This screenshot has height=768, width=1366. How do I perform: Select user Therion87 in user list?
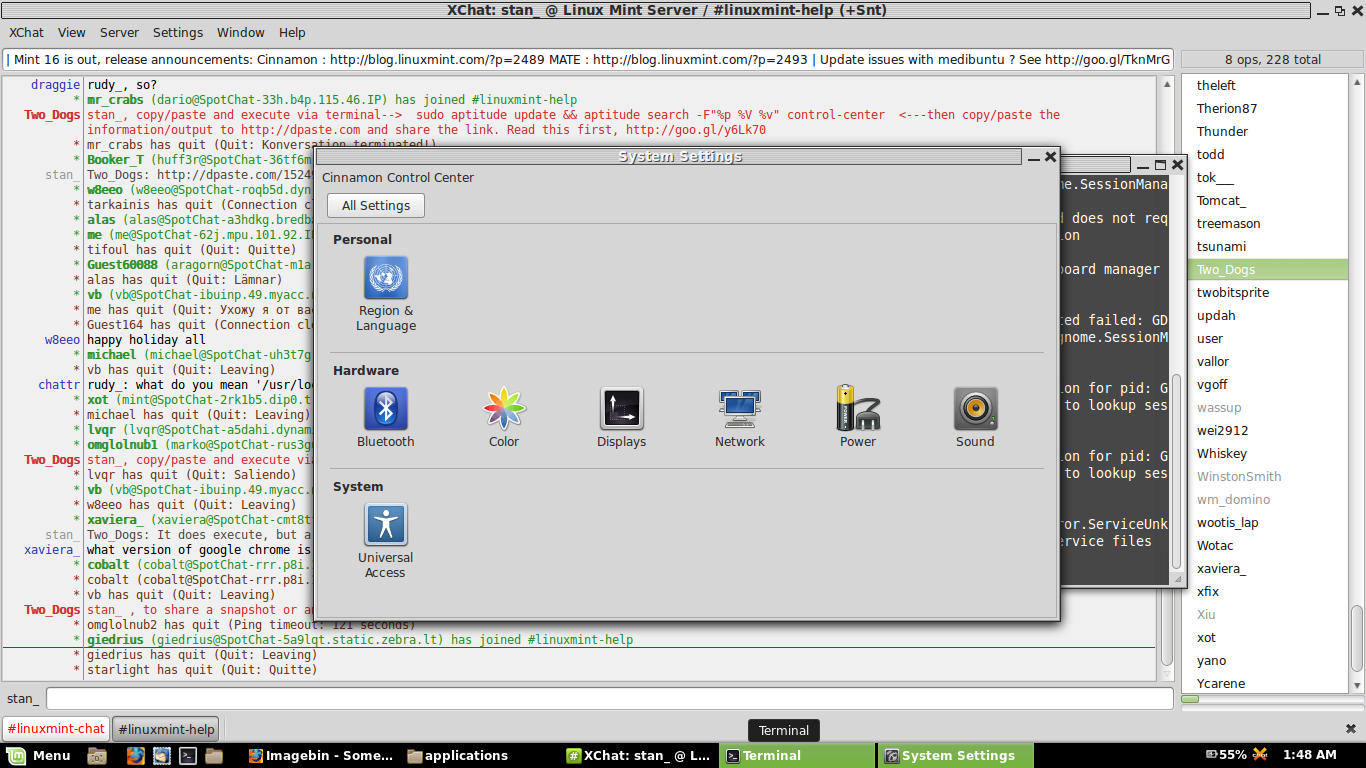[1227, 108]
